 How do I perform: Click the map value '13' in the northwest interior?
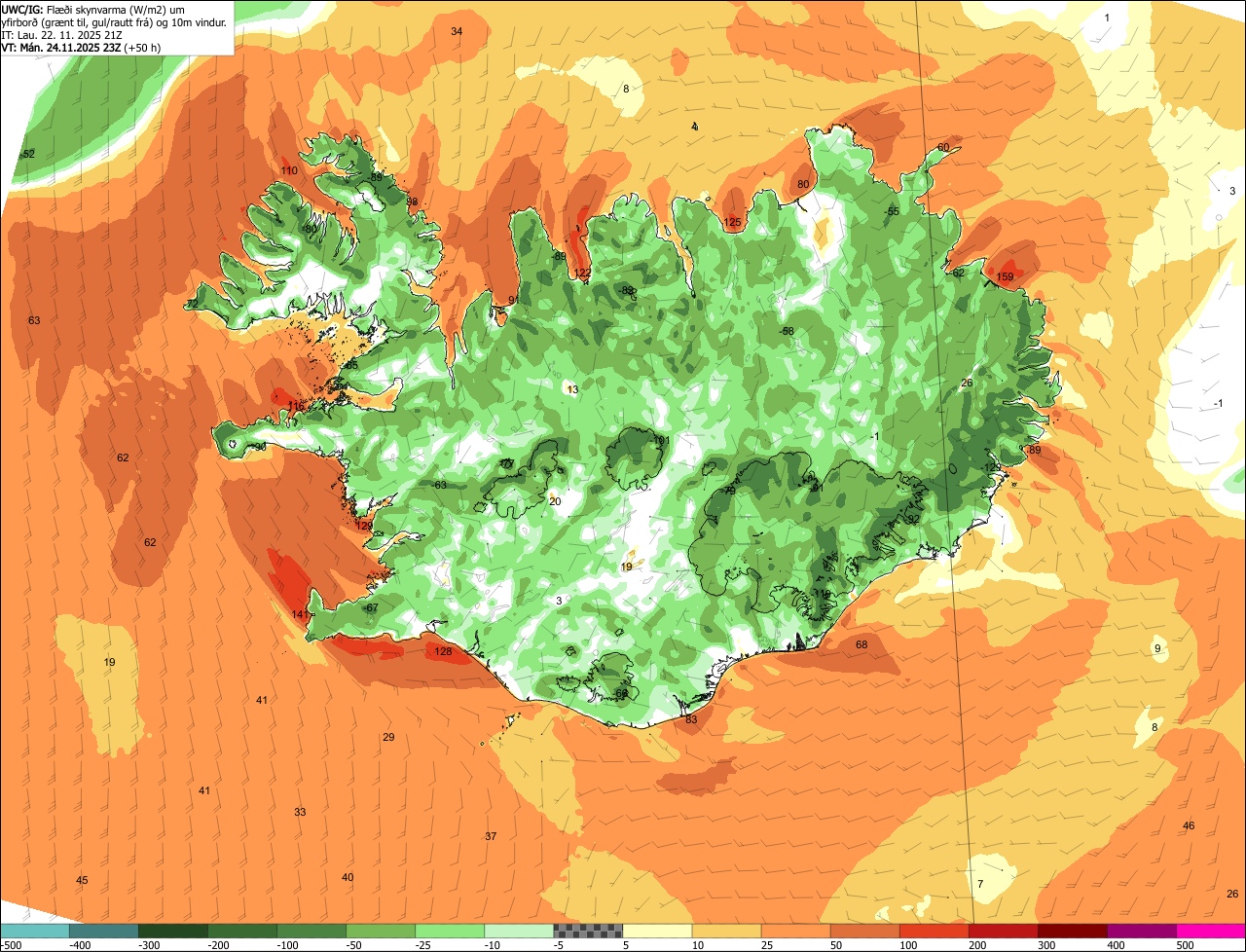572,389
